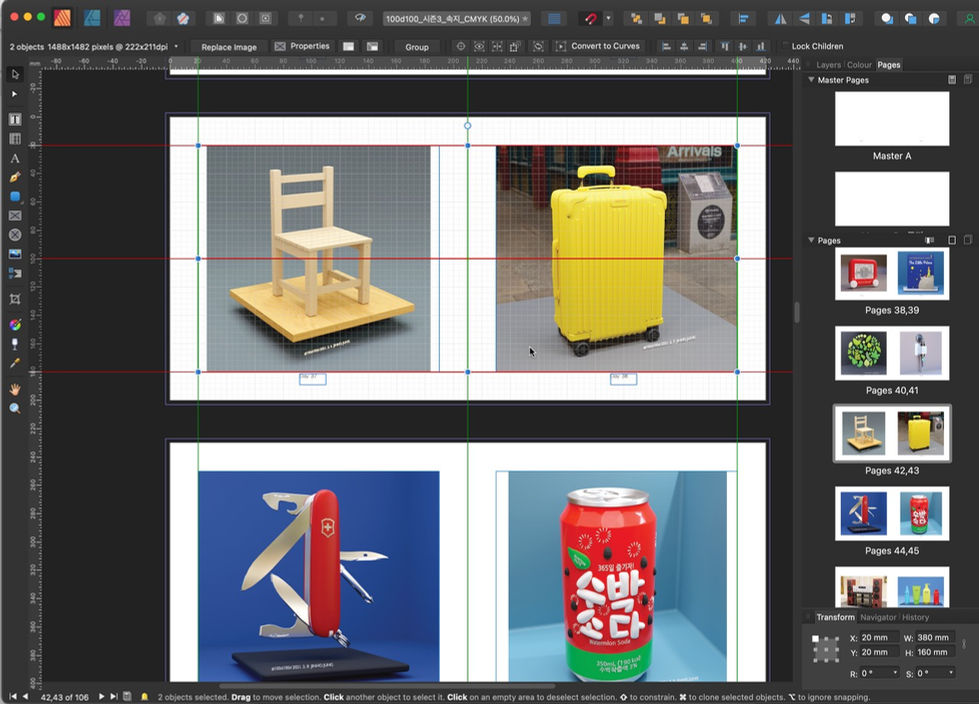Open picture frame Properties
979x704 pixels.
pos(302,46)
